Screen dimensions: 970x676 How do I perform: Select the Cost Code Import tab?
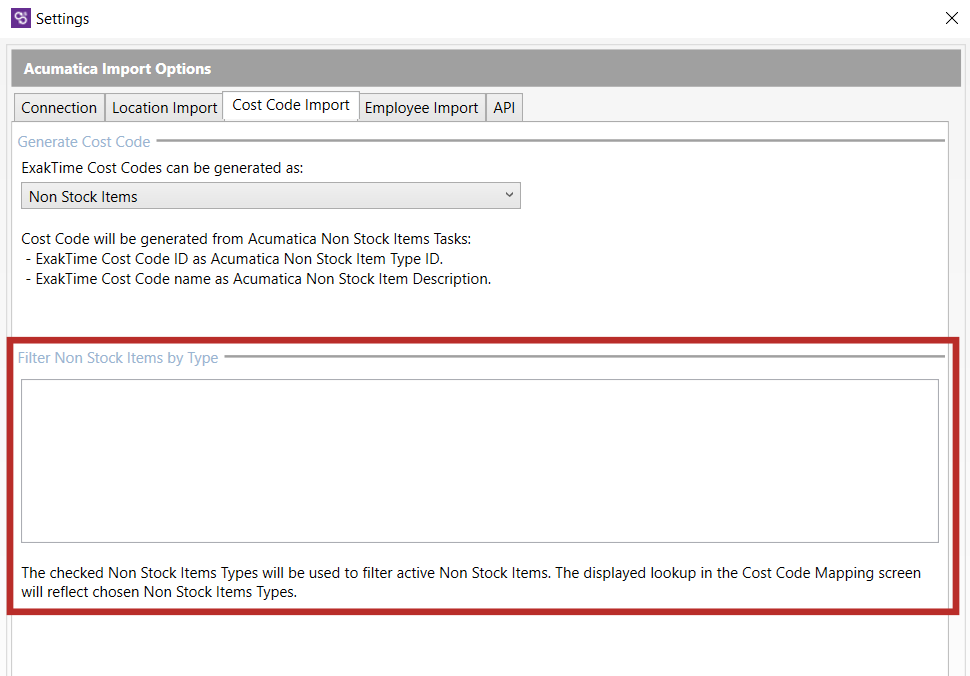291,105
